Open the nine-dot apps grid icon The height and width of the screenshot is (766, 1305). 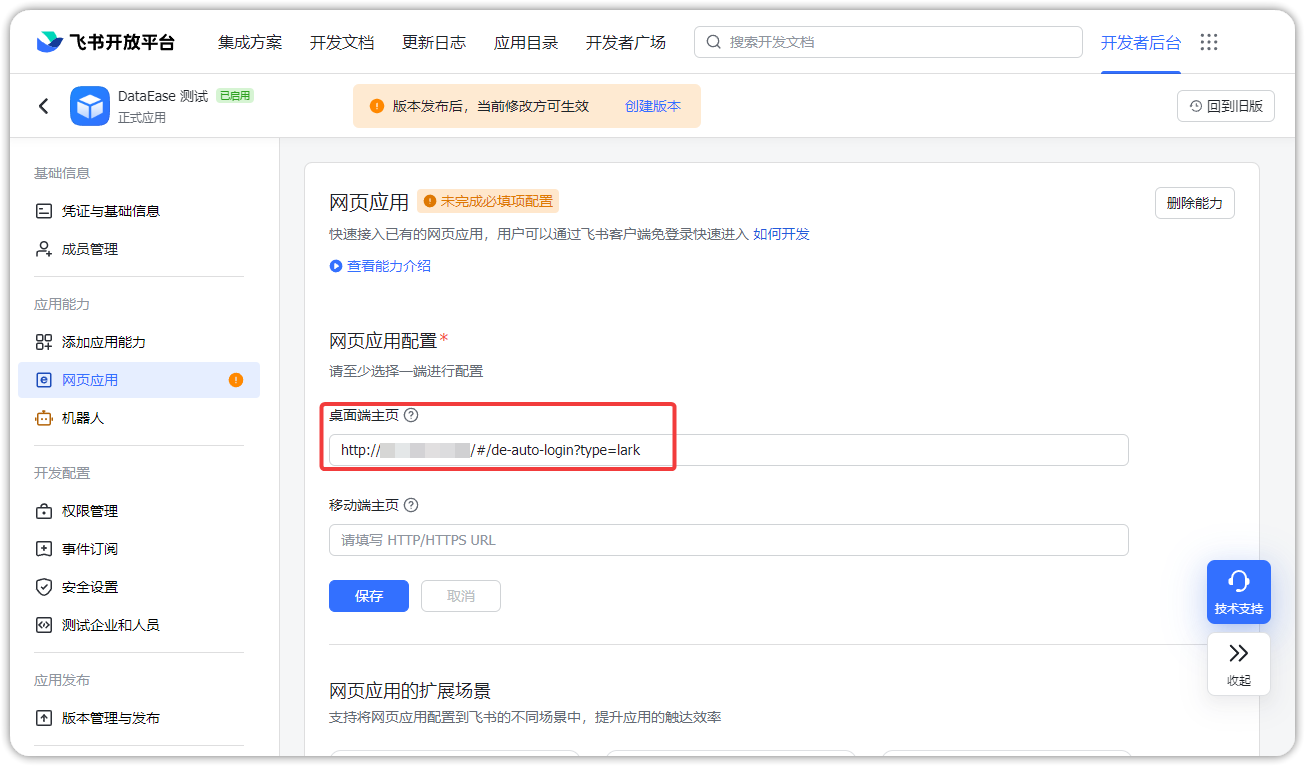[x=1209, y=42]
